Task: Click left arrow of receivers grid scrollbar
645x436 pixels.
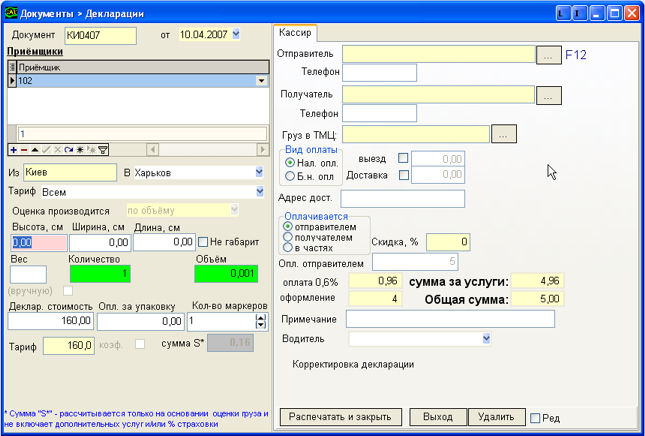Action: 153,149
